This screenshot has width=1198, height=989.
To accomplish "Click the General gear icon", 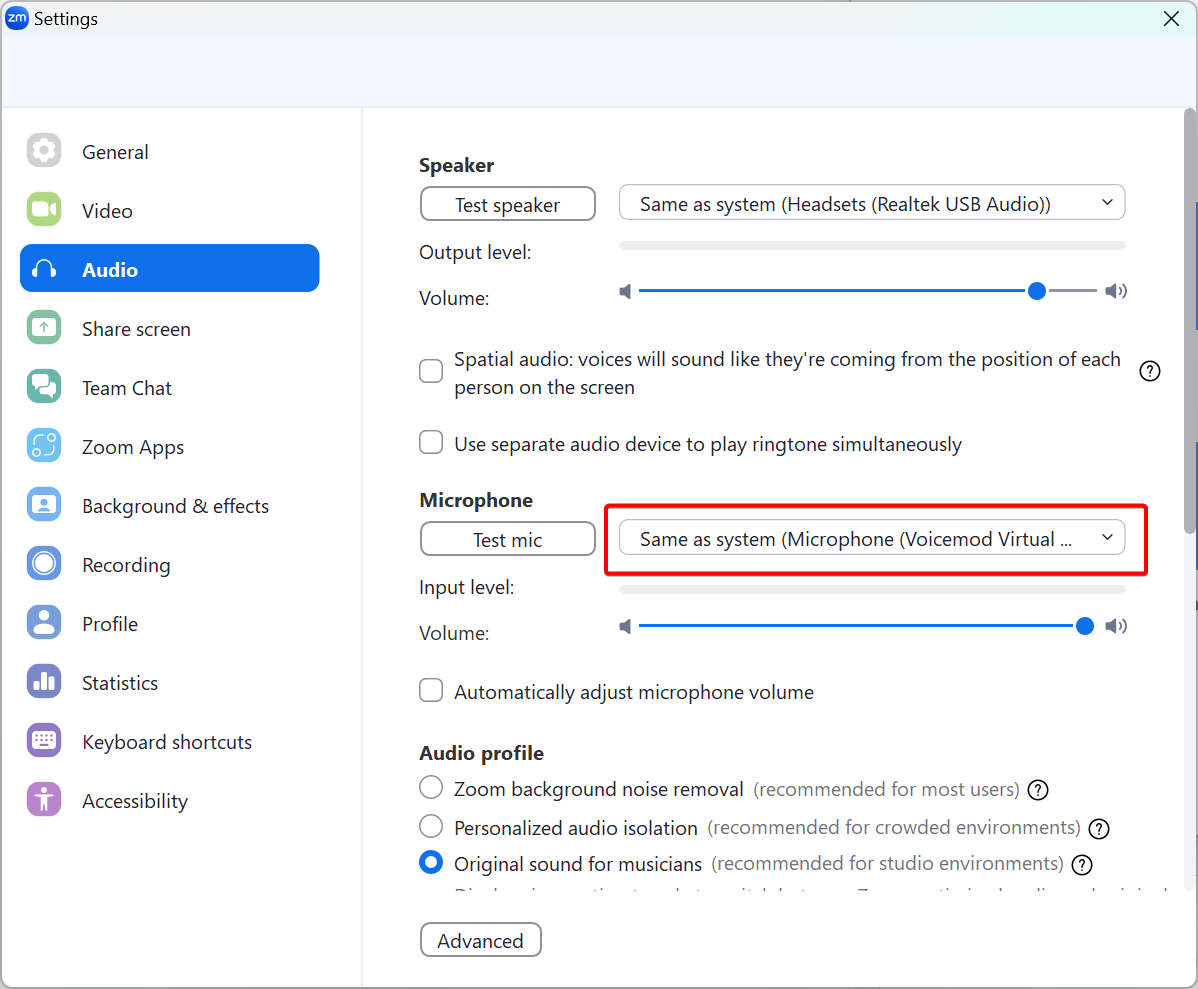I will tap(44, 151).
